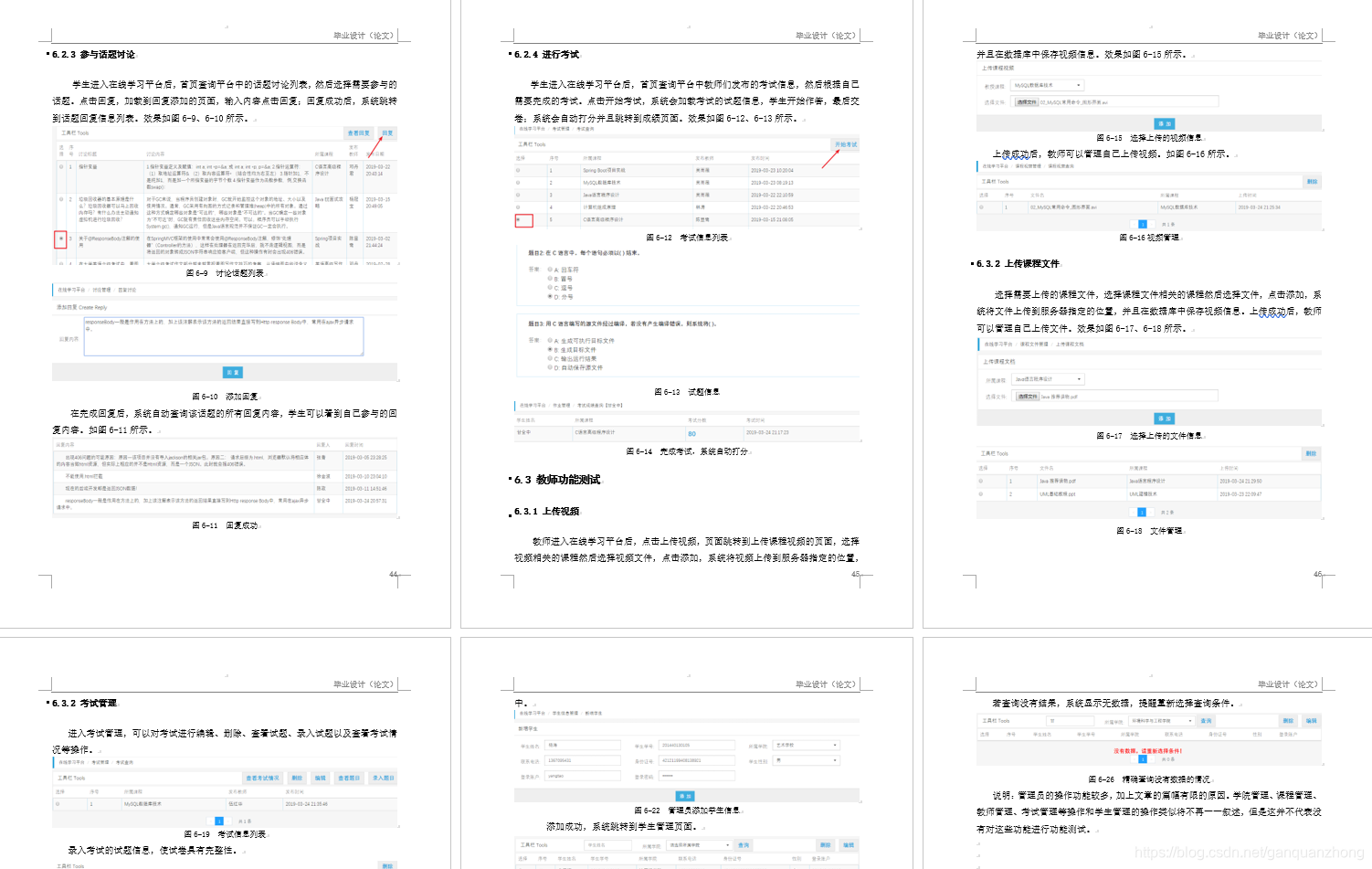Click score '80' in exam result table
1372x869 pixels.
tap(691, 433)
